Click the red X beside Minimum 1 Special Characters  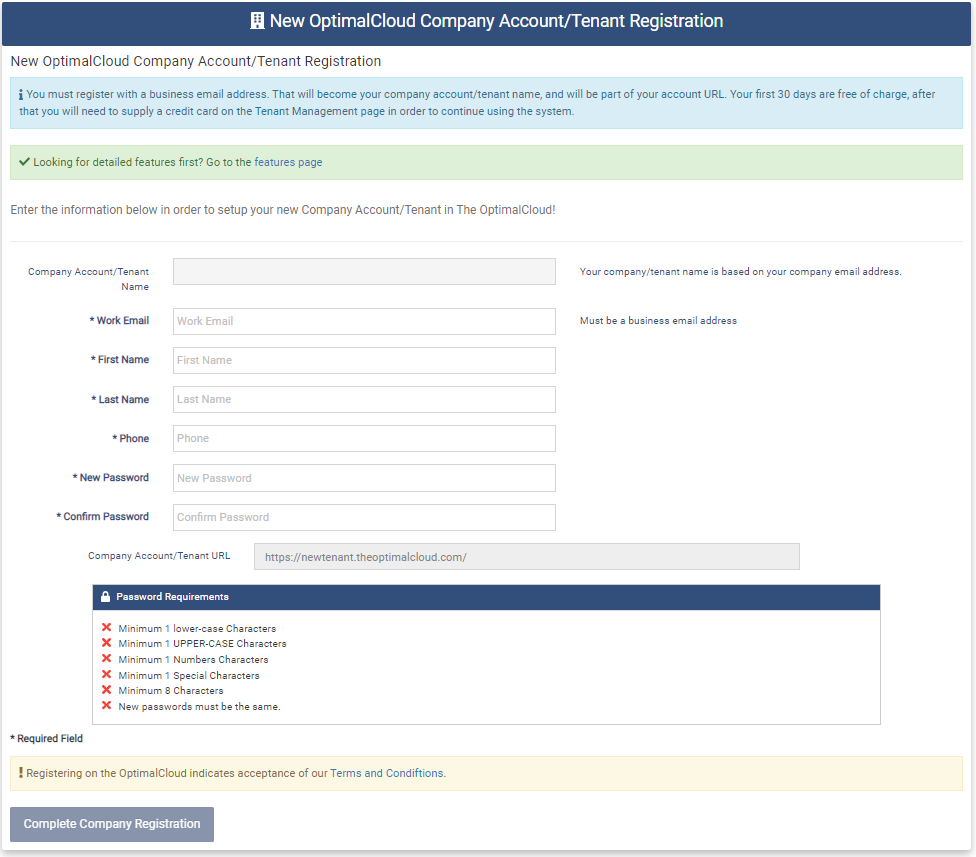click(x=106, y=675)
